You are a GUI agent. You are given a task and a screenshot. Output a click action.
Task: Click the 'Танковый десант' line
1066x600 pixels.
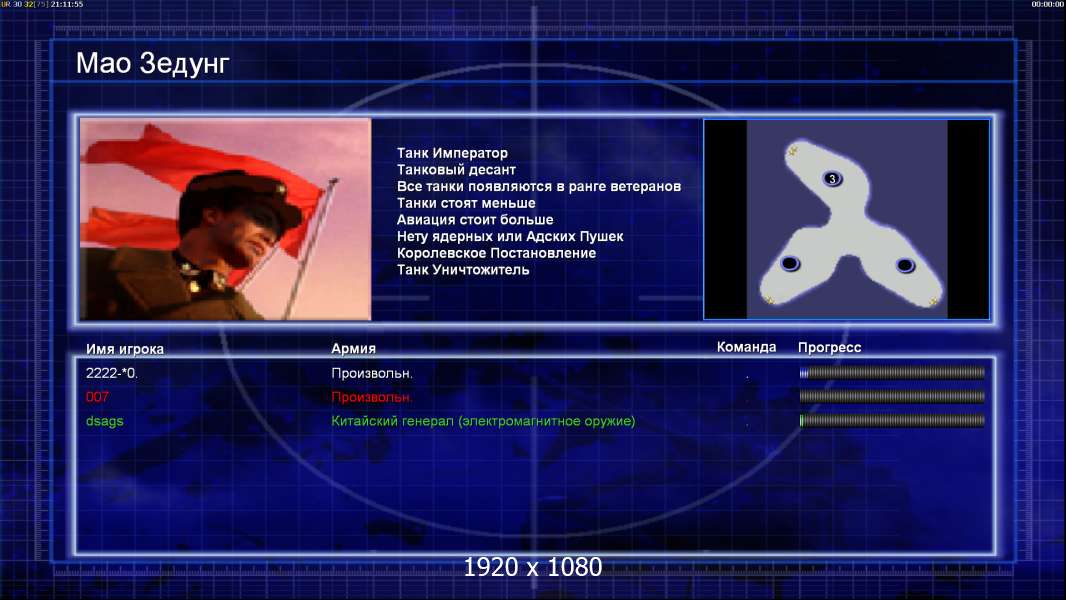pyautogui.click(x=456, y=170)
